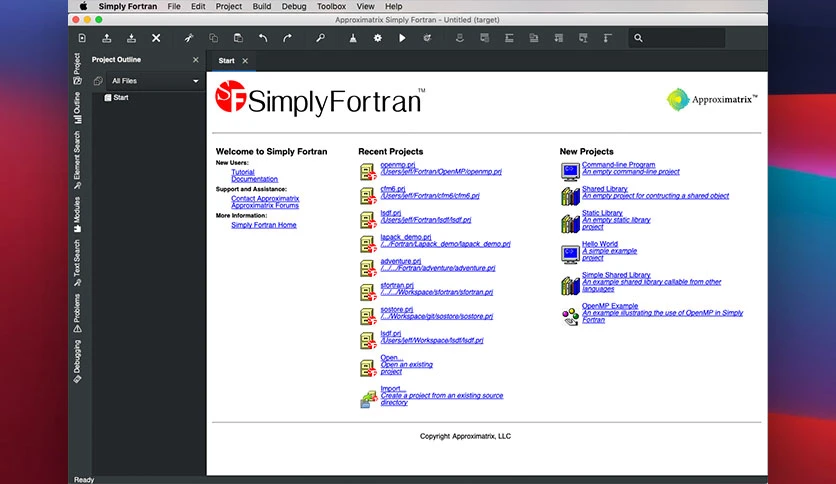This screenshot has width=836, height=484.
Task: Click the last grayed debug toolbar icon
Action: [607, 38]
